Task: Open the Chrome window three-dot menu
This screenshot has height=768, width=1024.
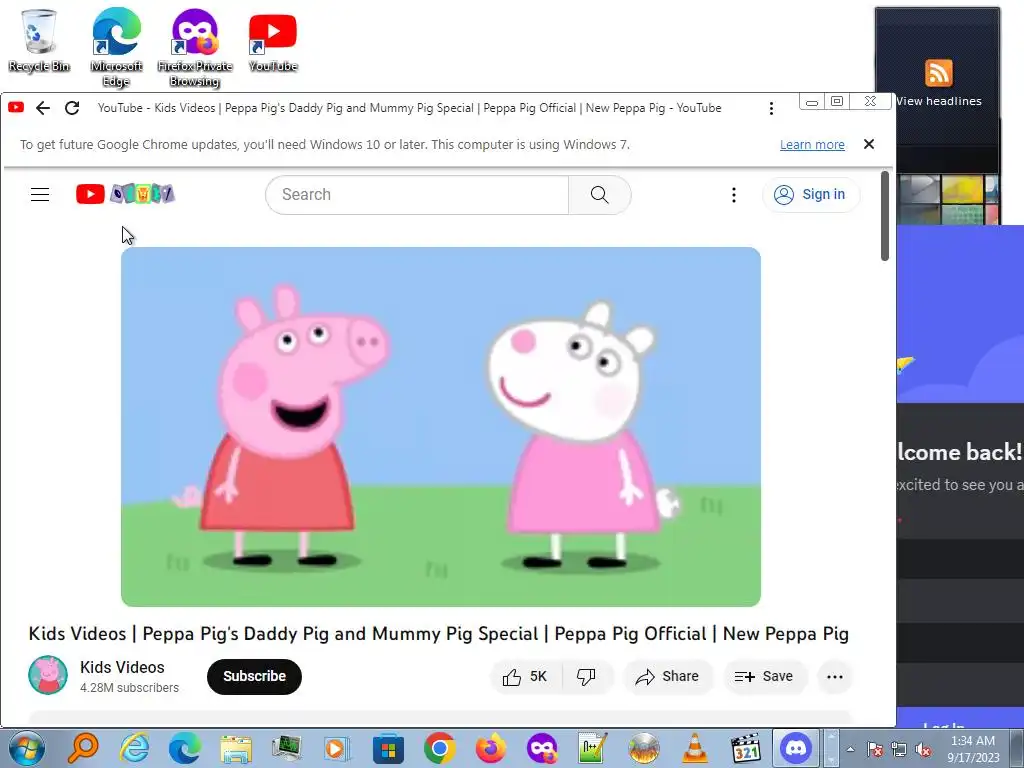Action: click(x=771, y=108)
